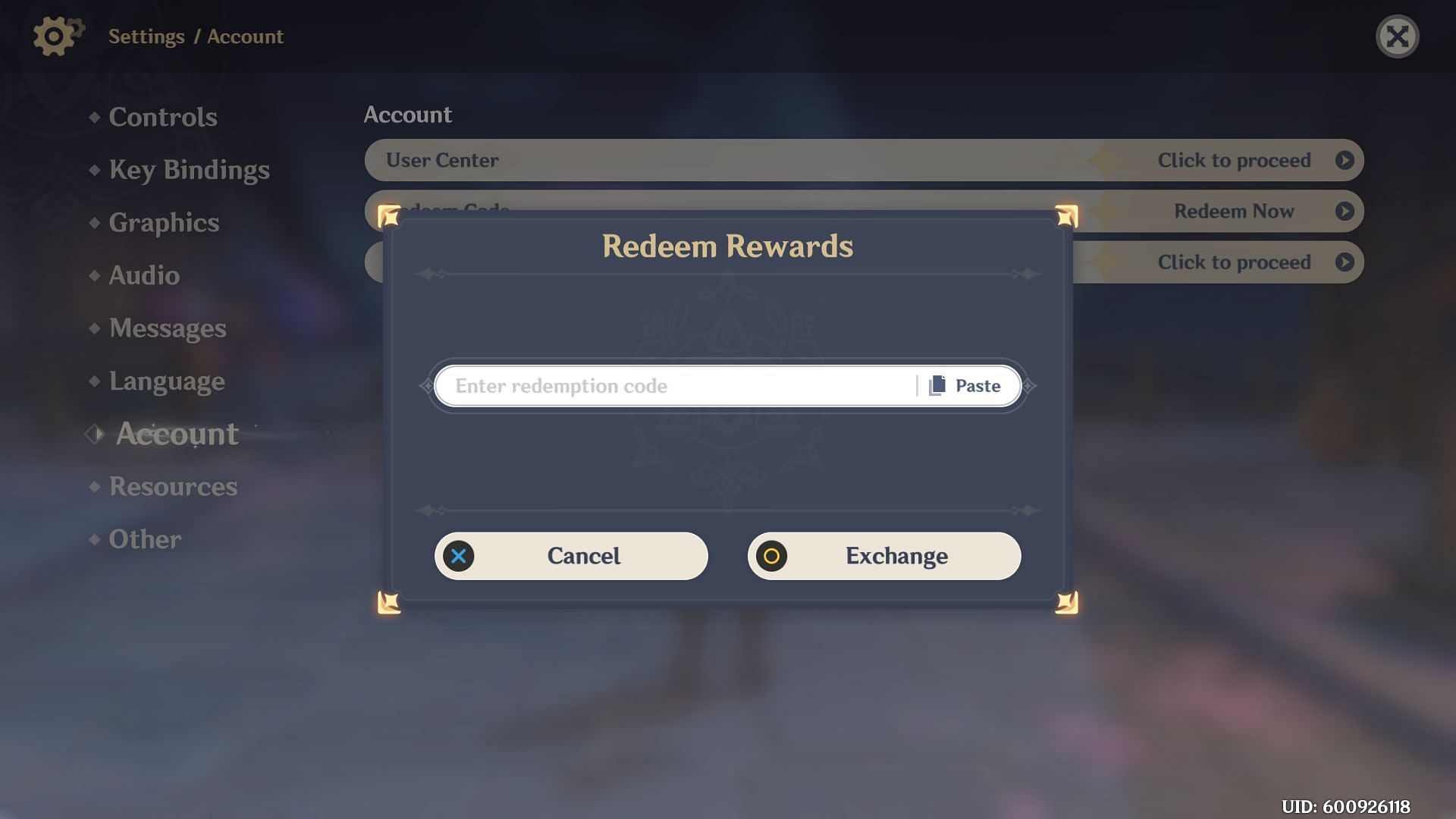Expand the Resources settings option
Image resolution: width=1456 pixels, height=819 pixels.
(173, 487)
